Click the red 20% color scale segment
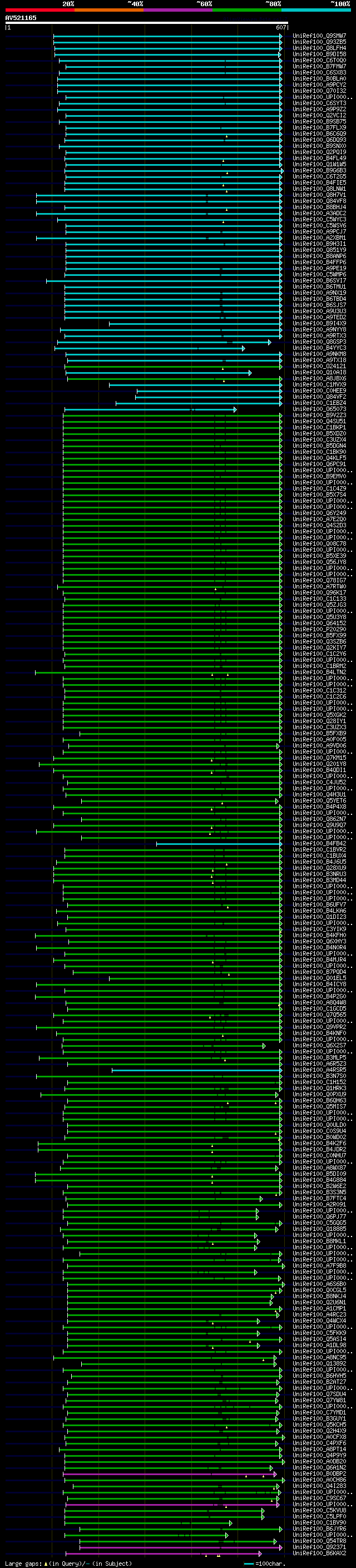This screenshot has height=1568, width=356. click(x=39, y=10)
